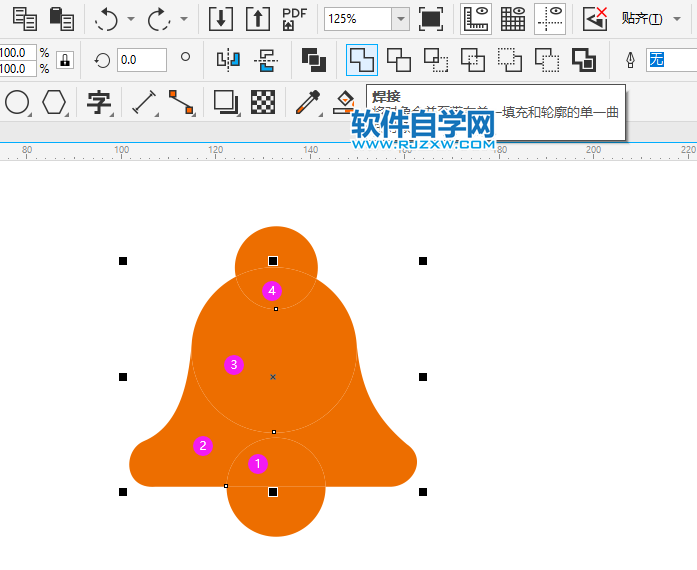Toggle show guidelines button
The width and height of the screenshot is (697, 570).
tap(549, 19)
